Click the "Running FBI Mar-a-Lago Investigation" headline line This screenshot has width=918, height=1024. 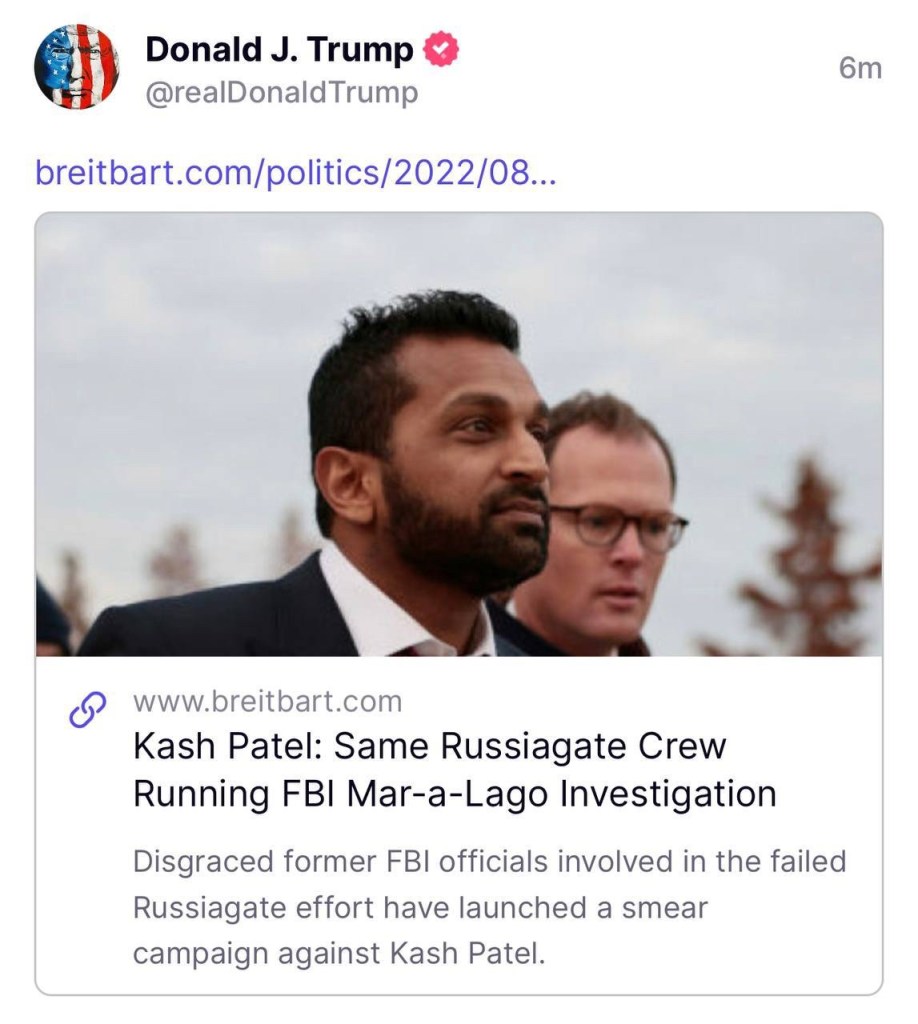coord(454,793)
